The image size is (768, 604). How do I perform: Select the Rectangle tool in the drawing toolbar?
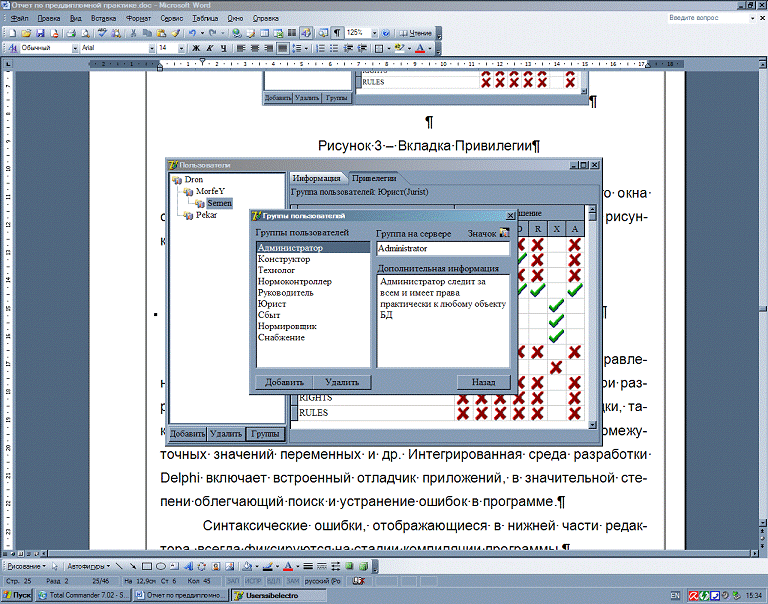coord(146,566)
